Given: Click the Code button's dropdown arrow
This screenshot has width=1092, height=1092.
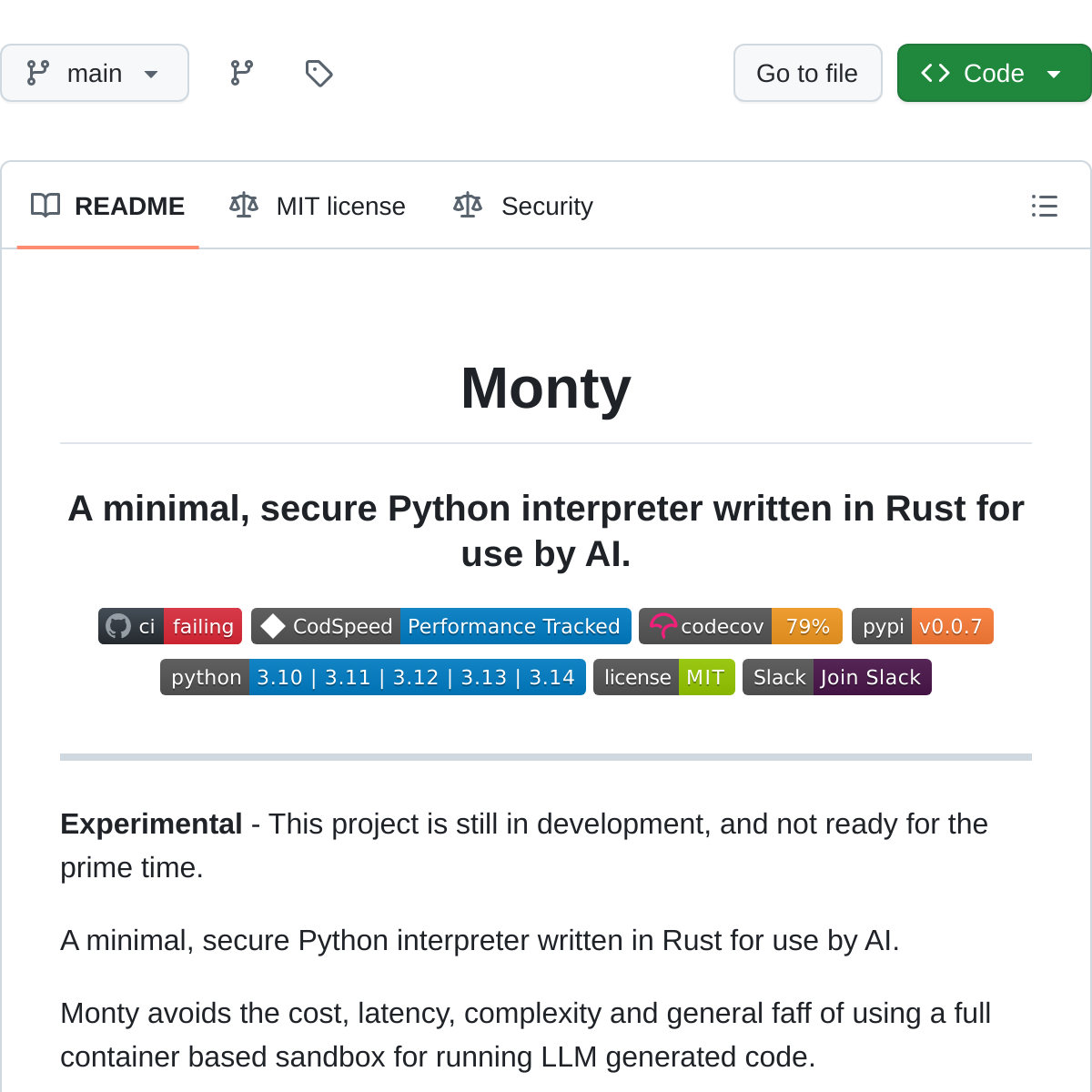Looking at the screenshot, I should click(1054, 74).
